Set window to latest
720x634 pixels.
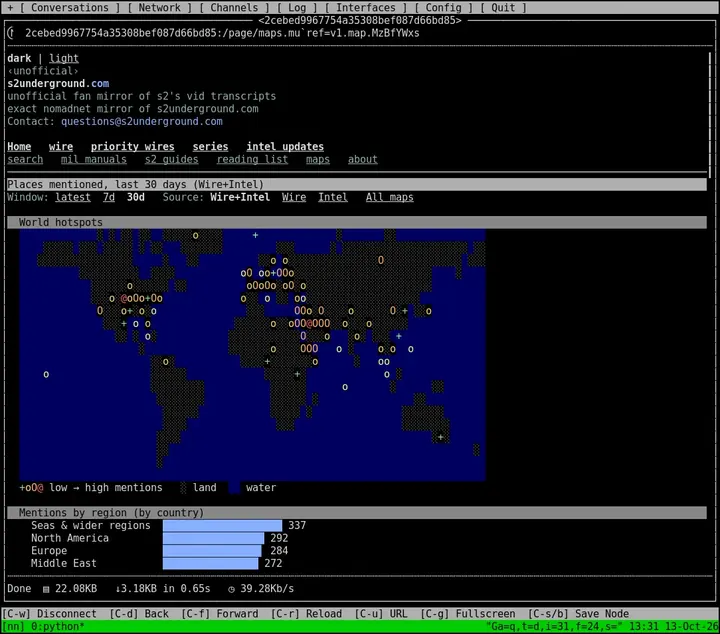tap(73, 197)
